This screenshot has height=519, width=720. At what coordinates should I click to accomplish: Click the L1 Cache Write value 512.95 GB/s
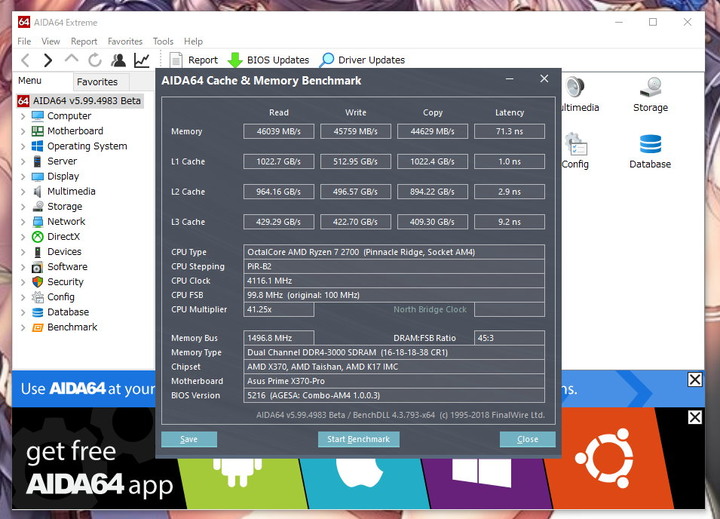355,162
